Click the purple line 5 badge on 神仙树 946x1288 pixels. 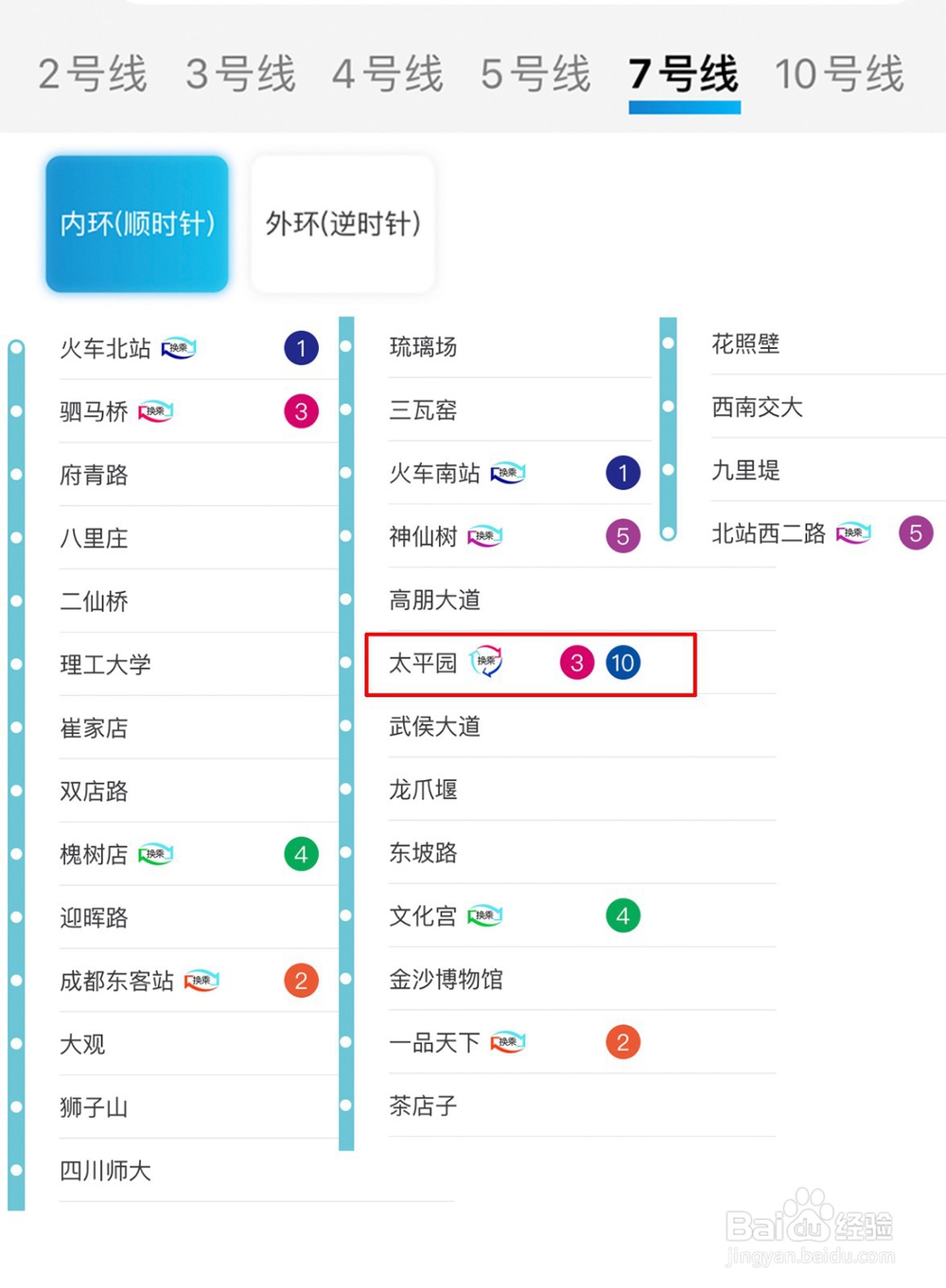pos(622,536)
